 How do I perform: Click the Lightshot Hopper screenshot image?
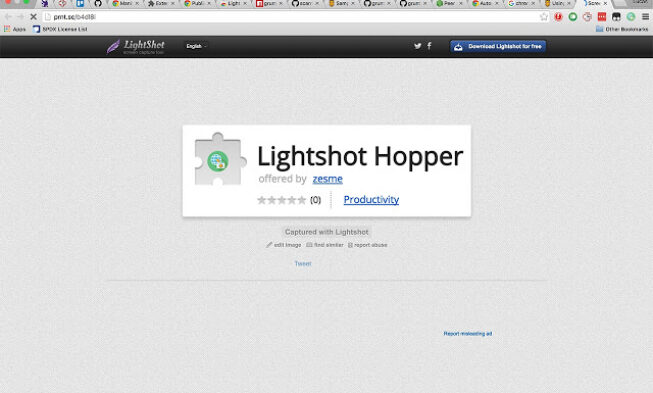pyautogui.click(x=327, y=171)
